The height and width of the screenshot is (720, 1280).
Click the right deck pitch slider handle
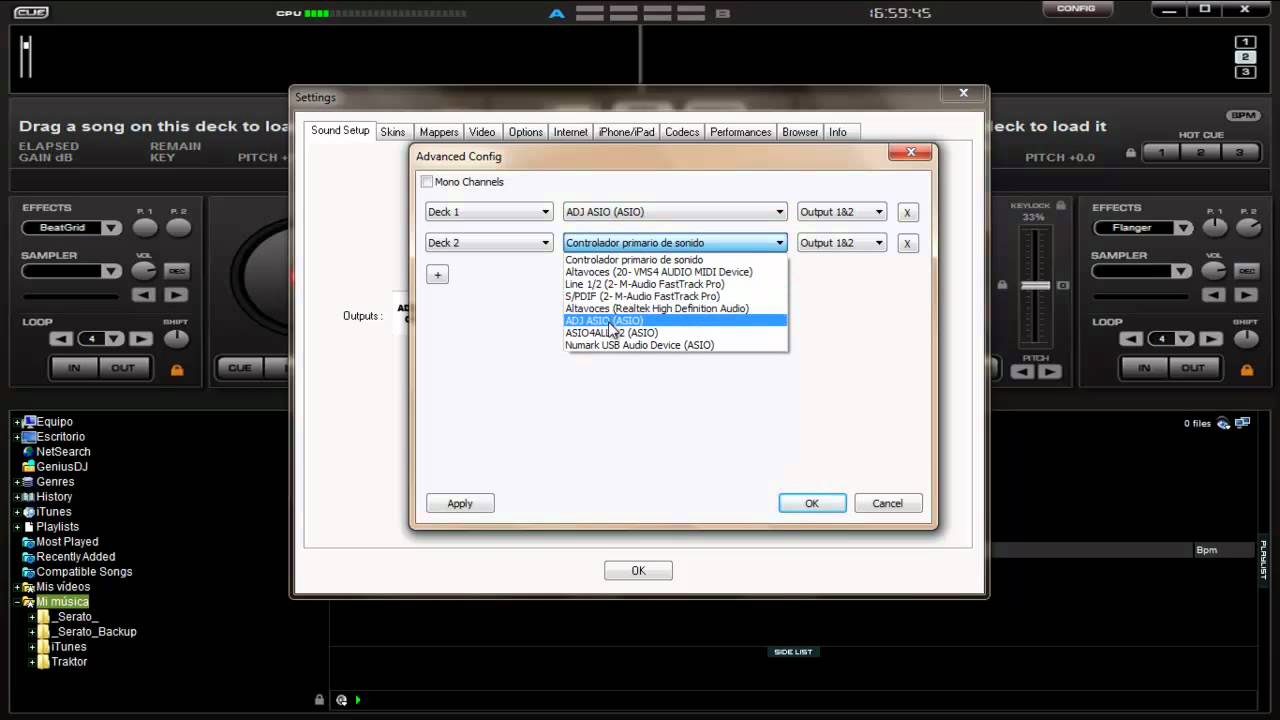[x=1035, y=285]
